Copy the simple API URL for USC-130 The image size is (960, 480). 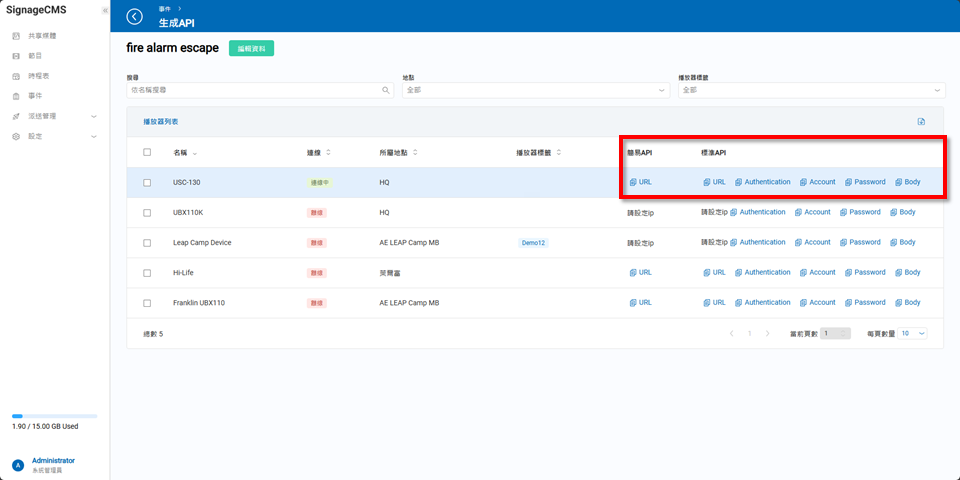(x=640, y=182)
